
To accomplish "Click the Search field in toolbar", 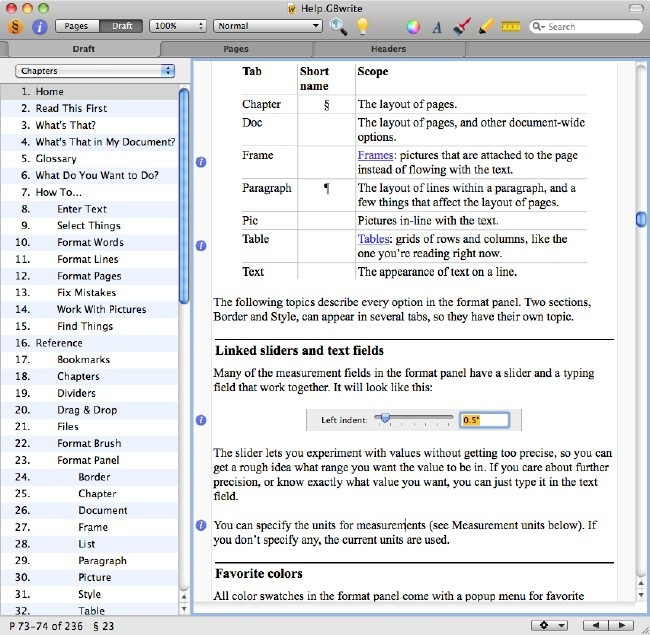I will (586, 27).
